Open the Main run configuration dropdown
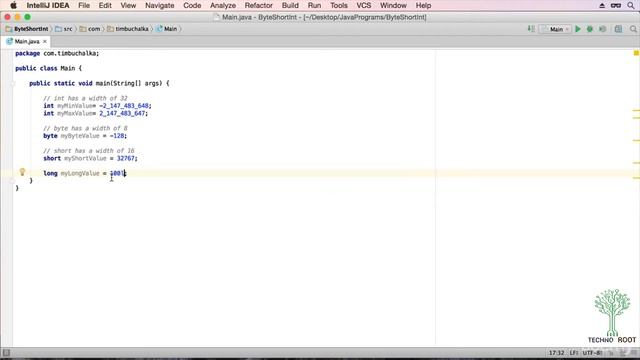Screen dimensions: 640x360 [555, 29]
